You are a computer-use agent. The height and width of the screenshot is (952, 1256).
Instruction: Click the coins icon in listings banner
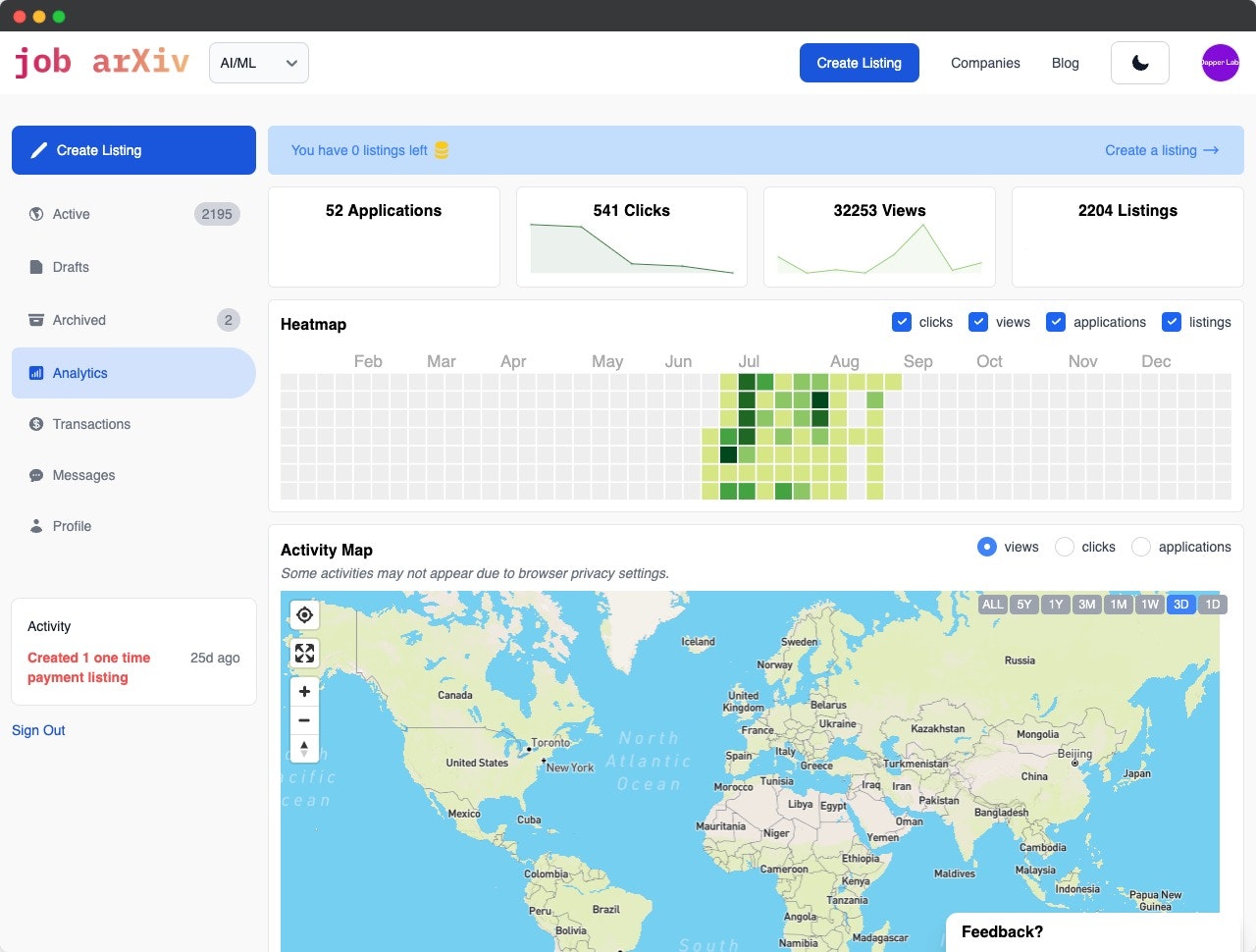442,150
